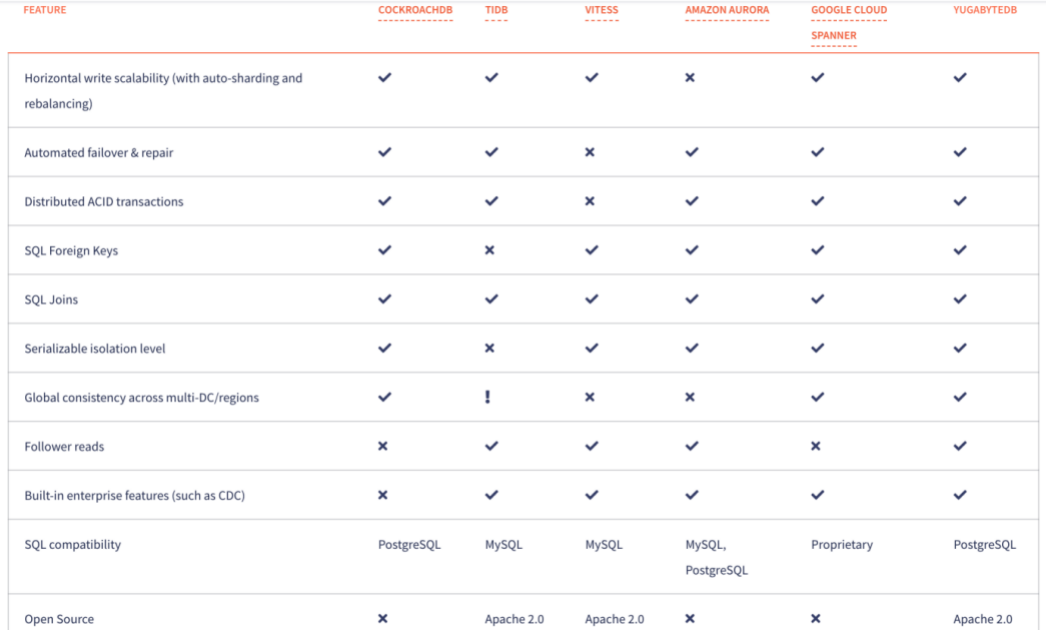Click CockroachDB X mark for Follower reads
Image resolution: width=1046 pixels, height=630 pixels.
point(383,447)
